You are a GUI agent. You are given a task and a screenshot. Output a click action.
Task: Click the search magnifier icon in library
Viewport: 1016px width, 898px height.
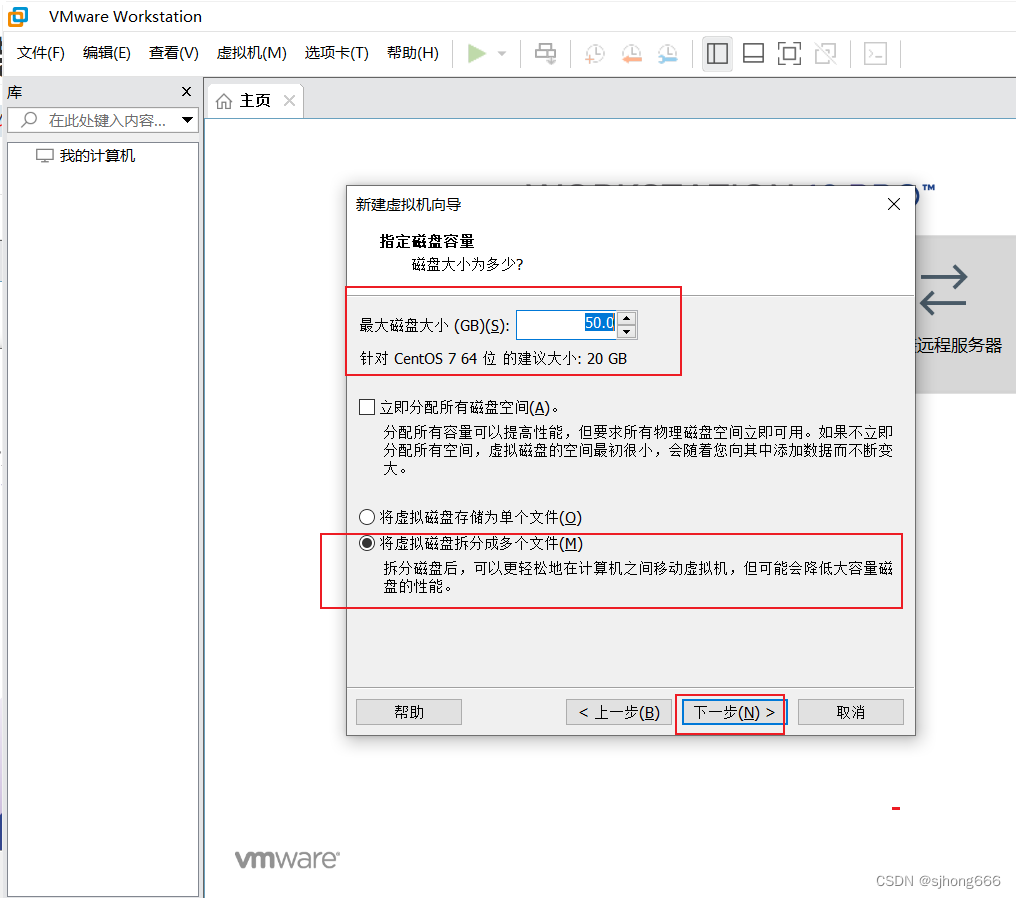(29, 120)
